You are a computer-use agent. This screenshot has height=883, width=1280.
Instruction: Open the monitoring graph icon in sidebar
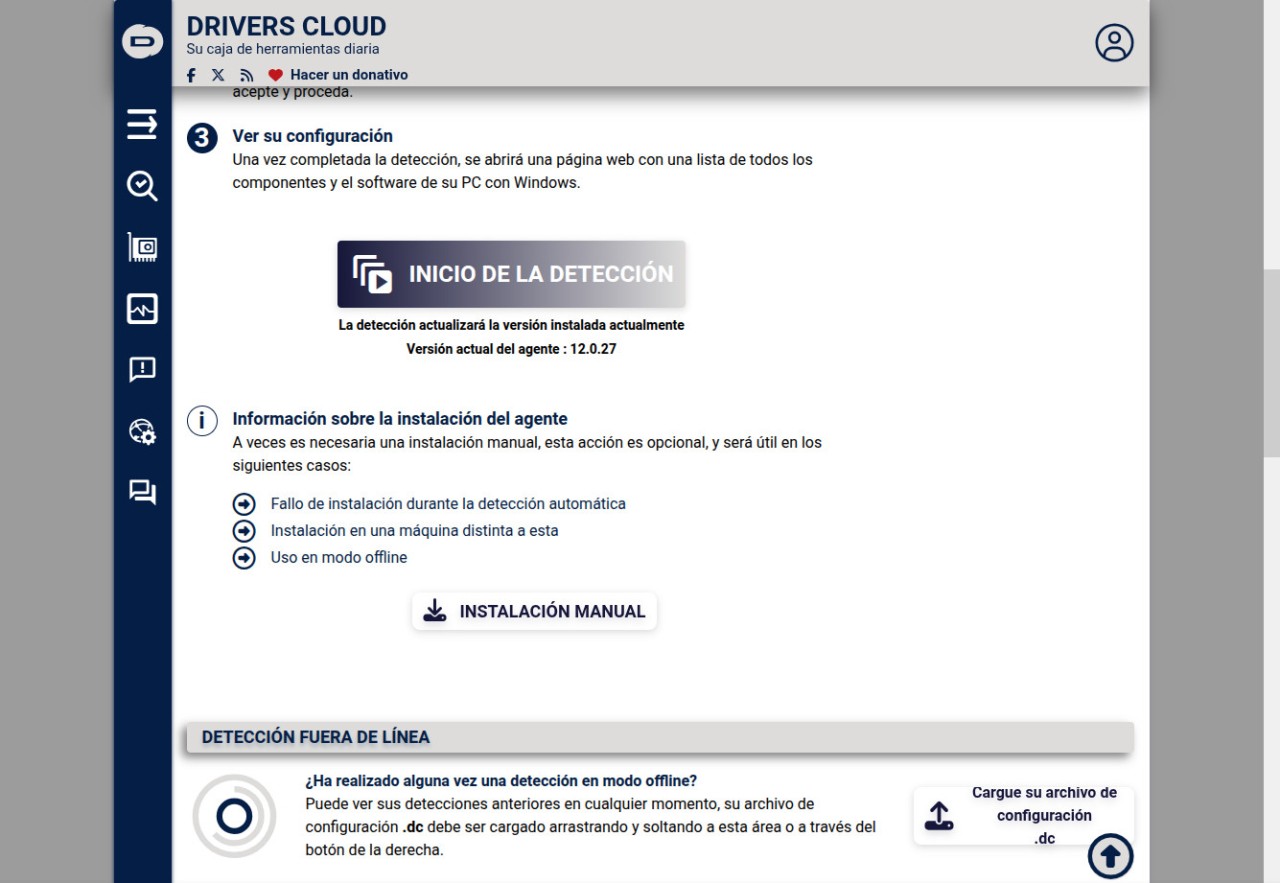(x=142, y=309)
